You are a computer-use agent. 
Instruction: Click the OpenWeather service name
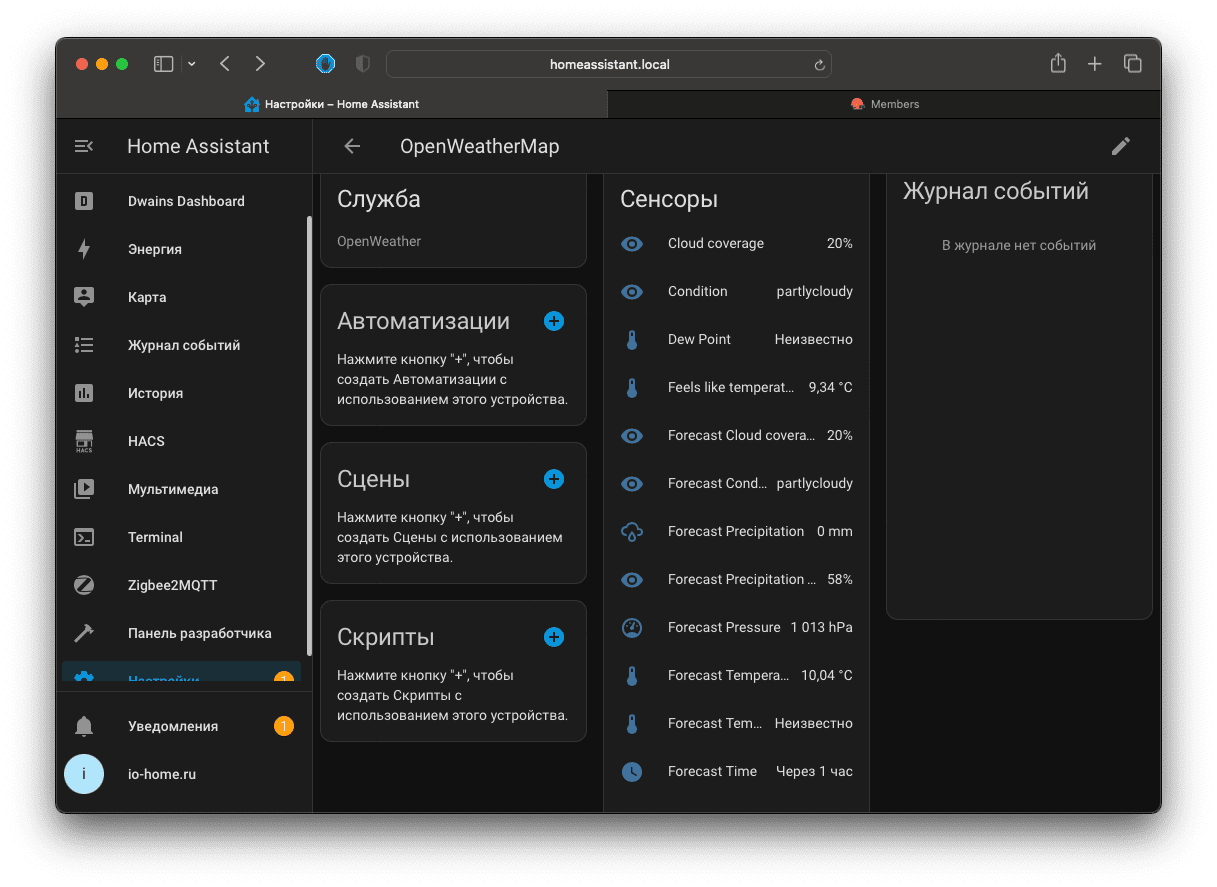pos(379,241)
